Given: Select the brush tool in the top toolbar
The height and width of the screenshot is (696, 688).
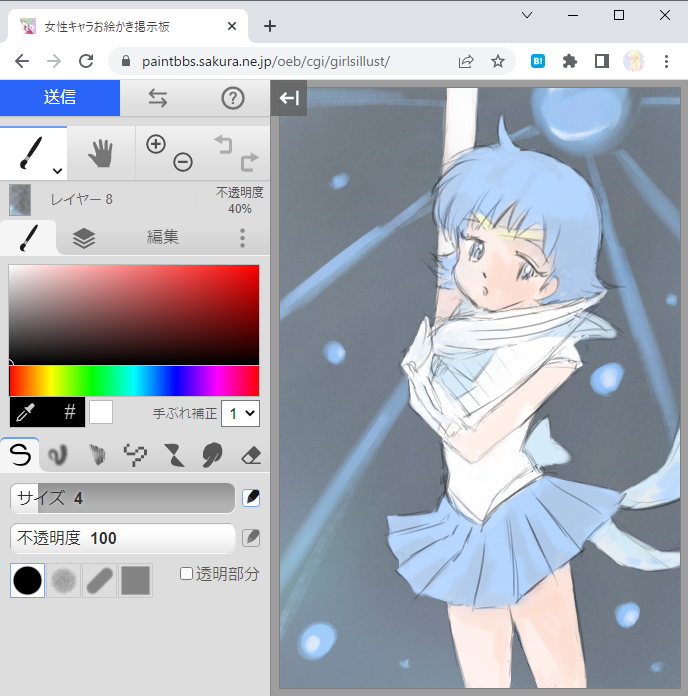Looking at the screenshot, I should (x=31, y=153).
